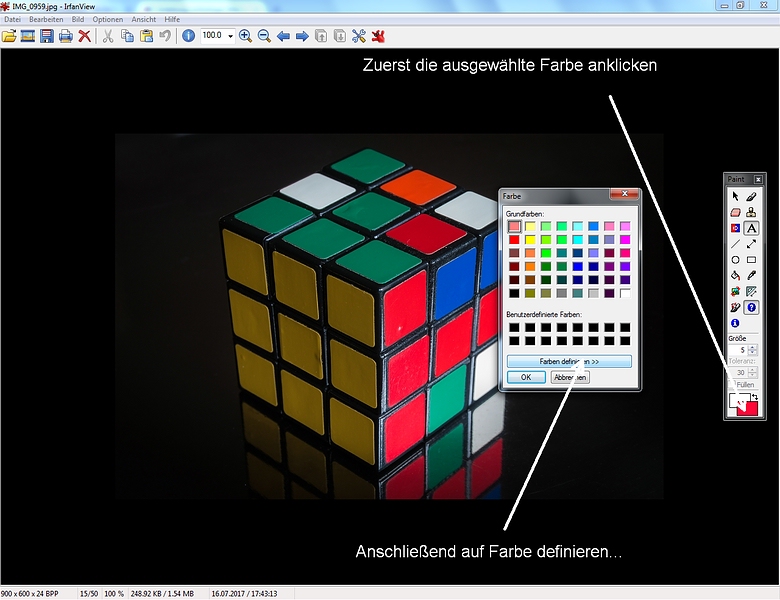Viewport: 780px width, 600px height.
Task: Click Farben definieren >> button
Action: [569, 362]
